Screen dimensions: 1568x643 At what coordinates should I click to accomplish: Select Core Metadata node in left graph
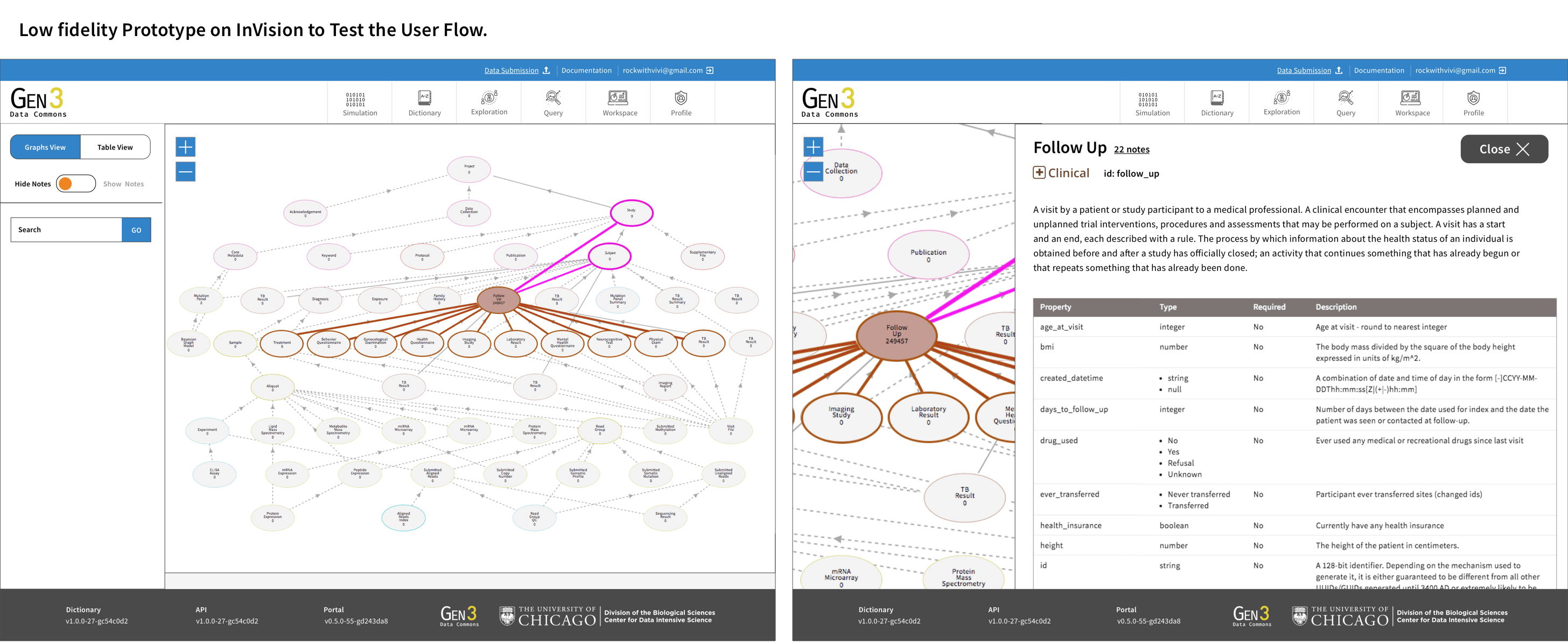coord(235,256)
